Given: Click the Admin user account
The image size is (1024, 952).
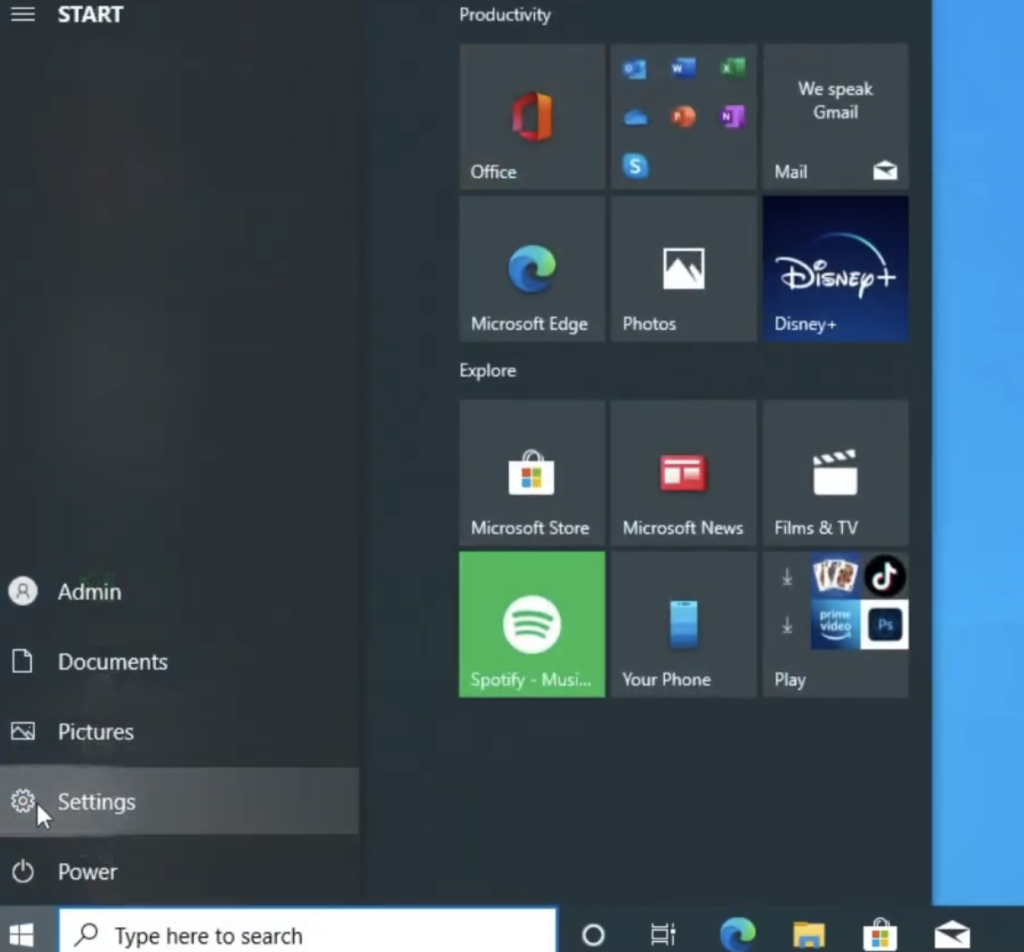Looking at the screenshot, I should 88,592.
